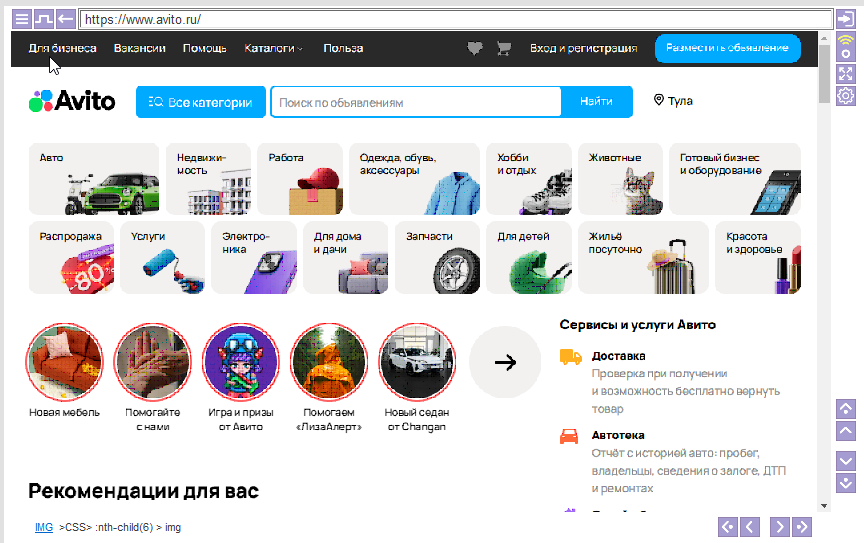This screenshot has width=864, height=543.
Task: Open the Все категории menu
Action: pos(201,102)
